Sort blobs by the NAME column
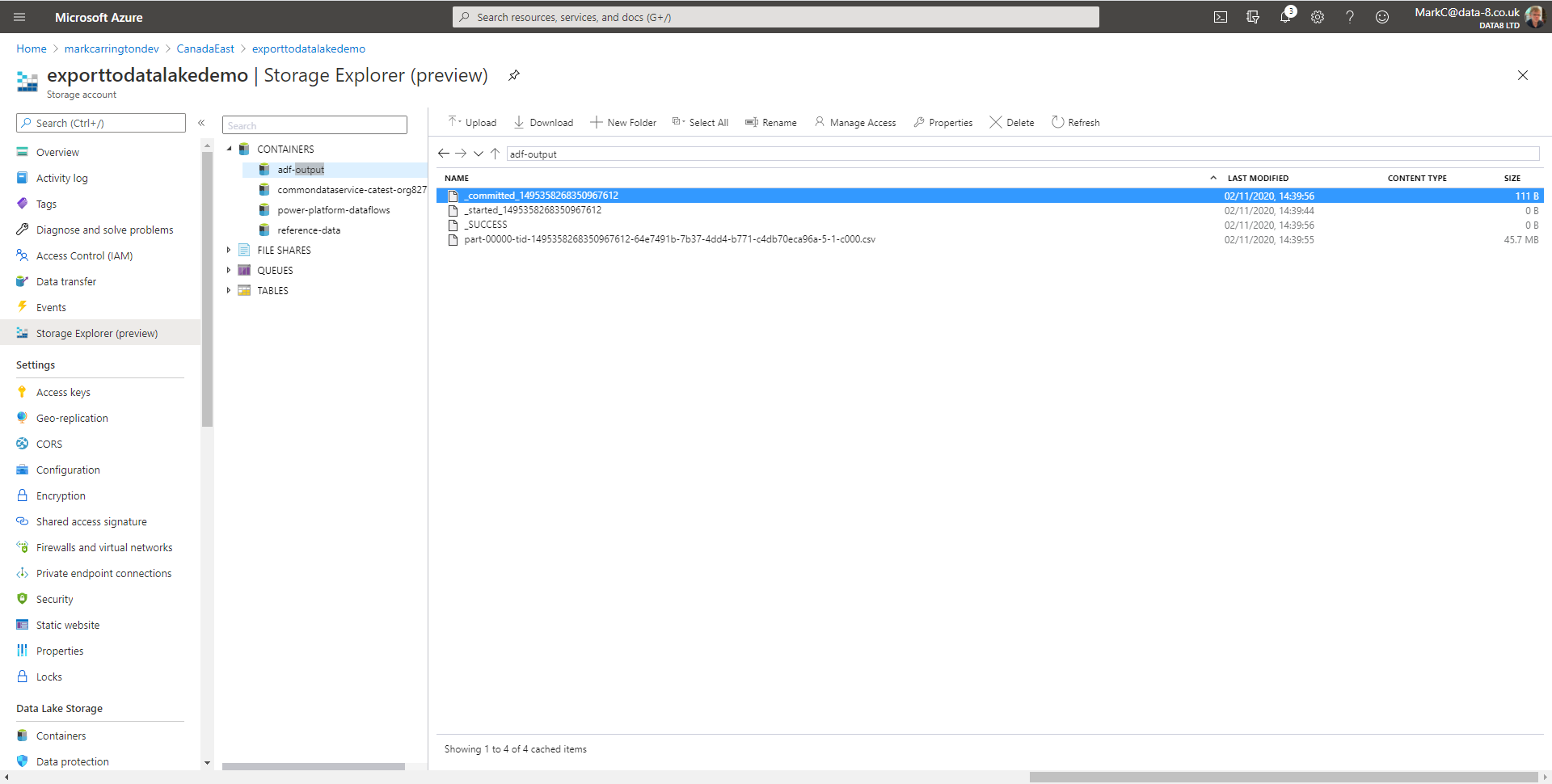 [x=457, y=178]
